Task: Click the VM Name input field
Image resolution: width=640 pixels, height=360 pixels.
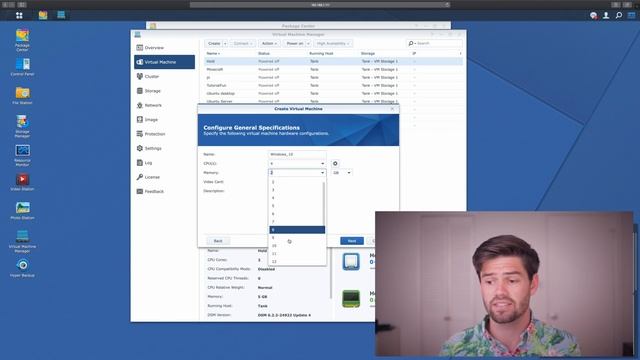Action: 297,154
